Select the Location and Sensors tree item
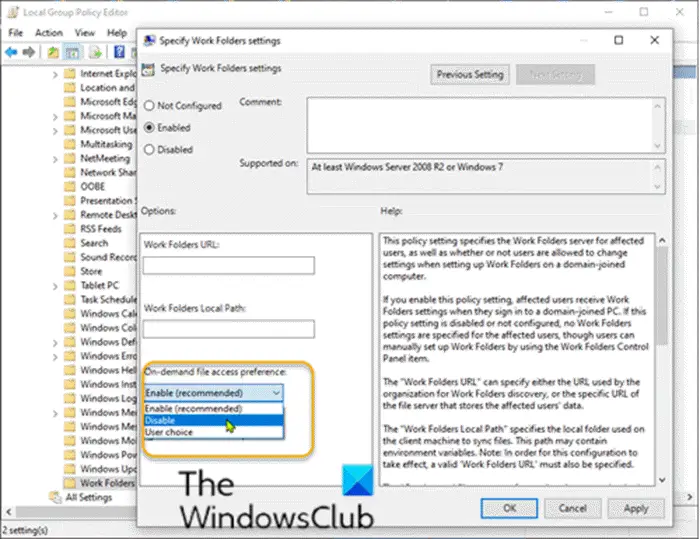This screenshot has width=700, height=539. point(107,88)
